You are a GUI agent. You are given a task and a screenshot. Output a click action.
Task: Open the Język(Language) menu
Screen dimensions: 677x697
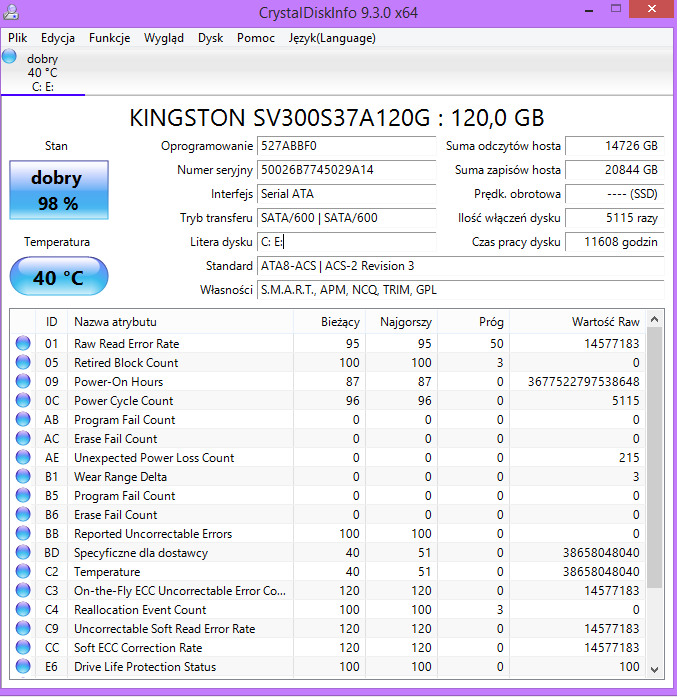(332, 38)
